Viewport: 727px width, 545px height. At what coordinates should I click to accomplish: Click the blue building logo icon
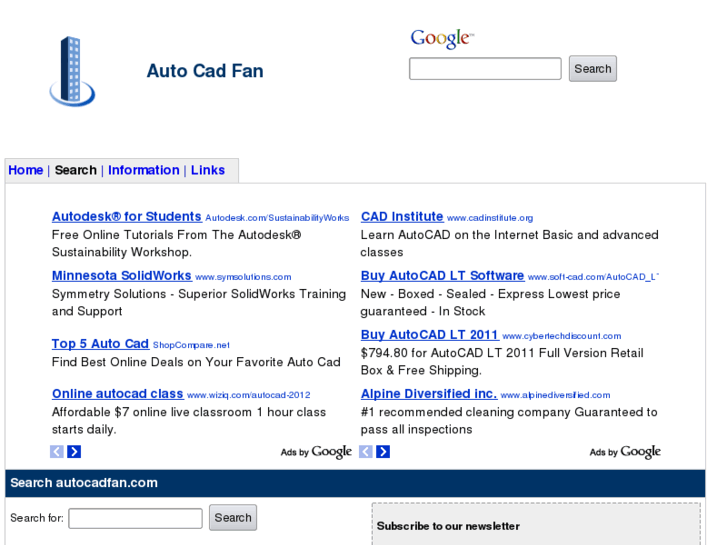pos(72,71)
